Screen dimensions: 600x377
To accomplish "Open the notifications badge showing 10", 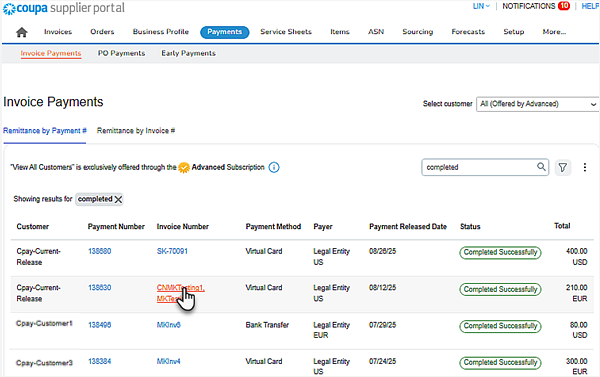I will tap(564, 6).
